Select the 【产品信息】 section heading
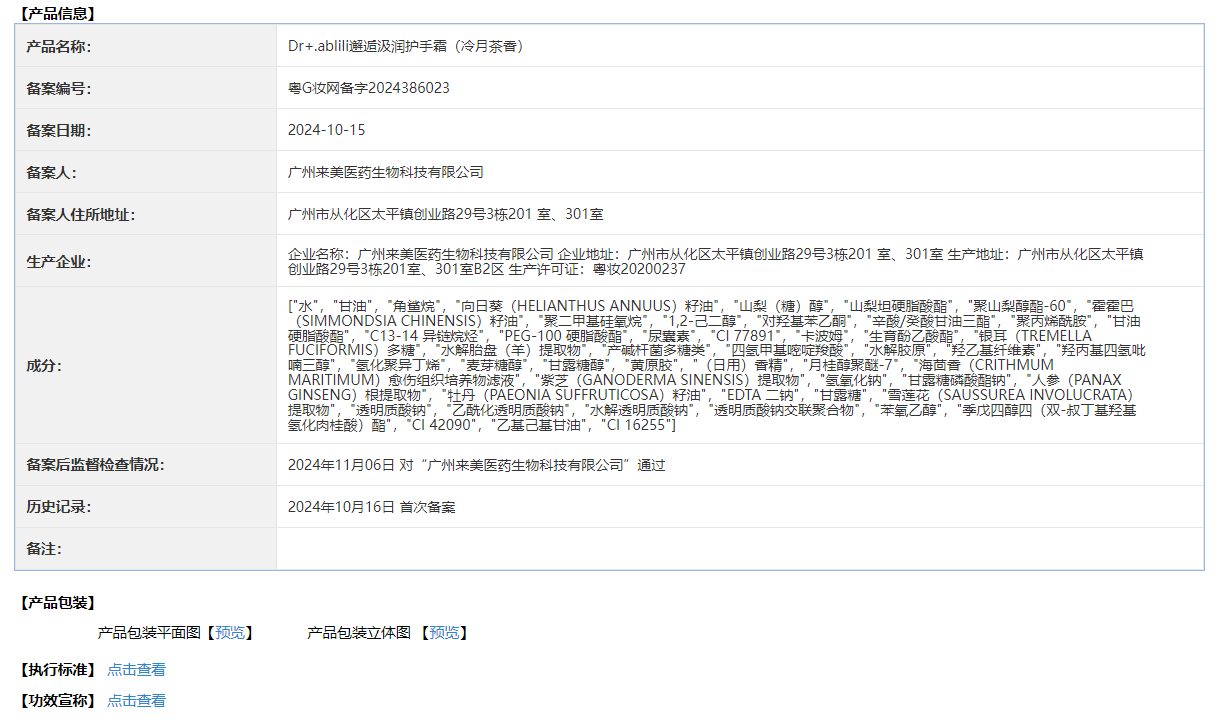Viewport: 1220px width, 721px height. [x=57, y=14]
